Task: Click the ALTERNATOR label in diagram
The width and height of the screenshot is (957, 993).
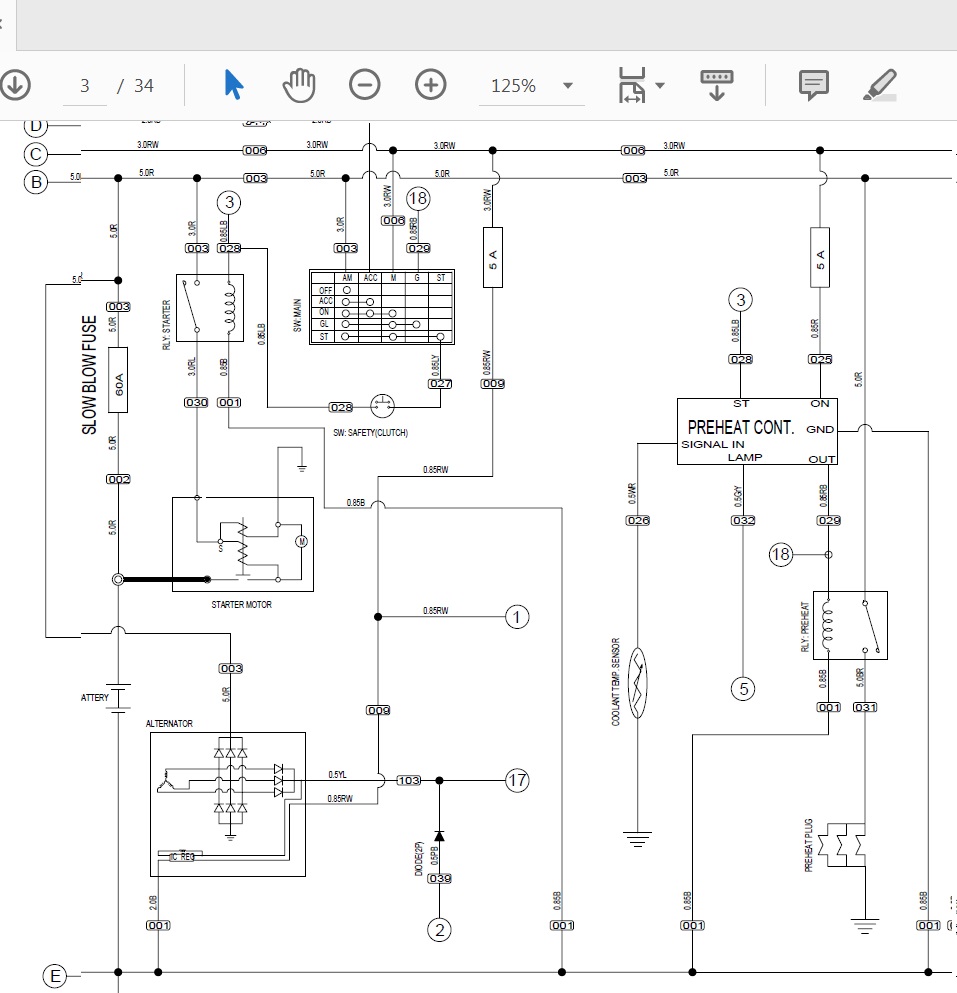Action: coord(169,723)
